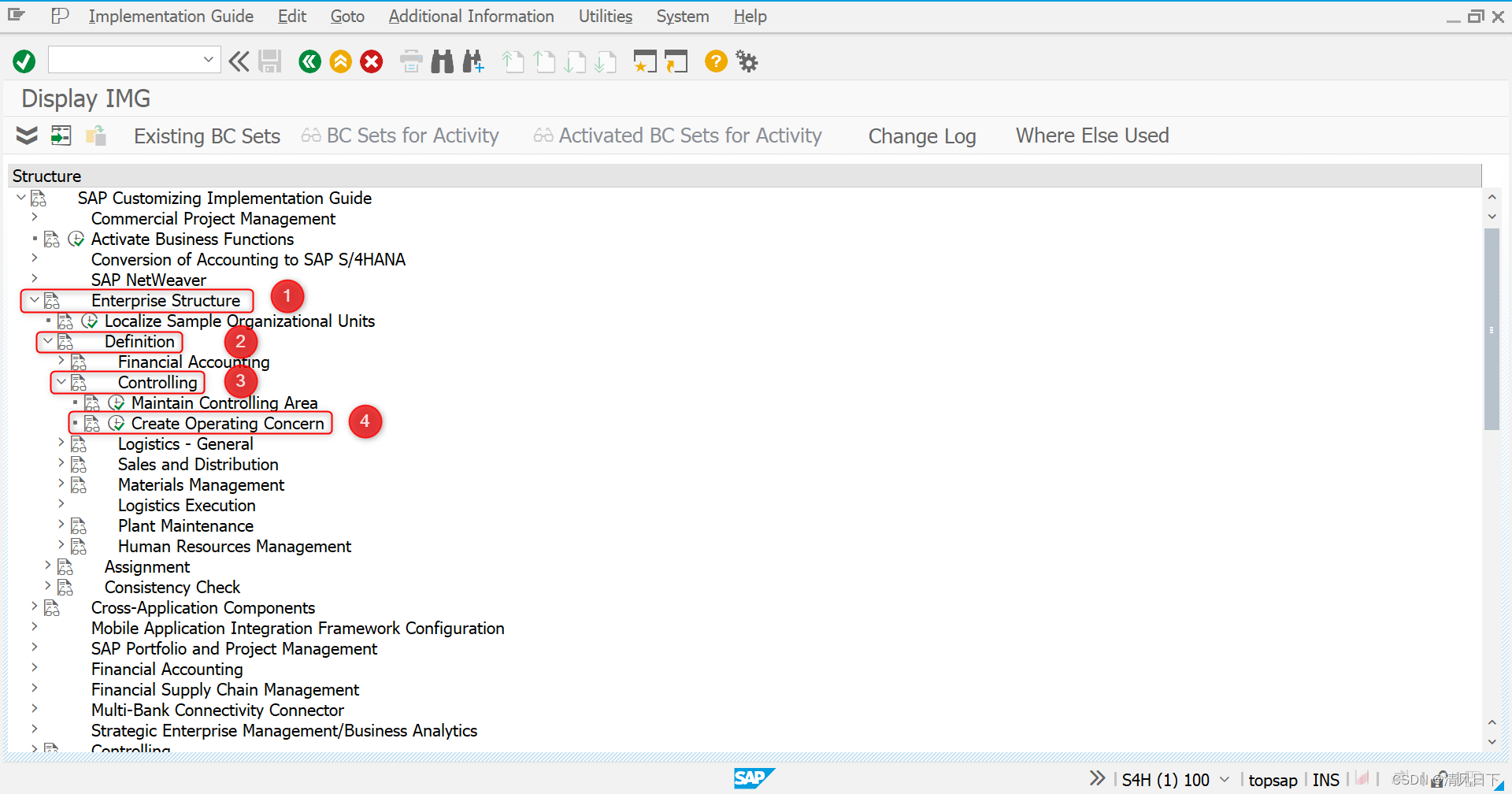
Task: Click the Find binoculars icon
Action: pyautogui.click(x=443, y=61)
